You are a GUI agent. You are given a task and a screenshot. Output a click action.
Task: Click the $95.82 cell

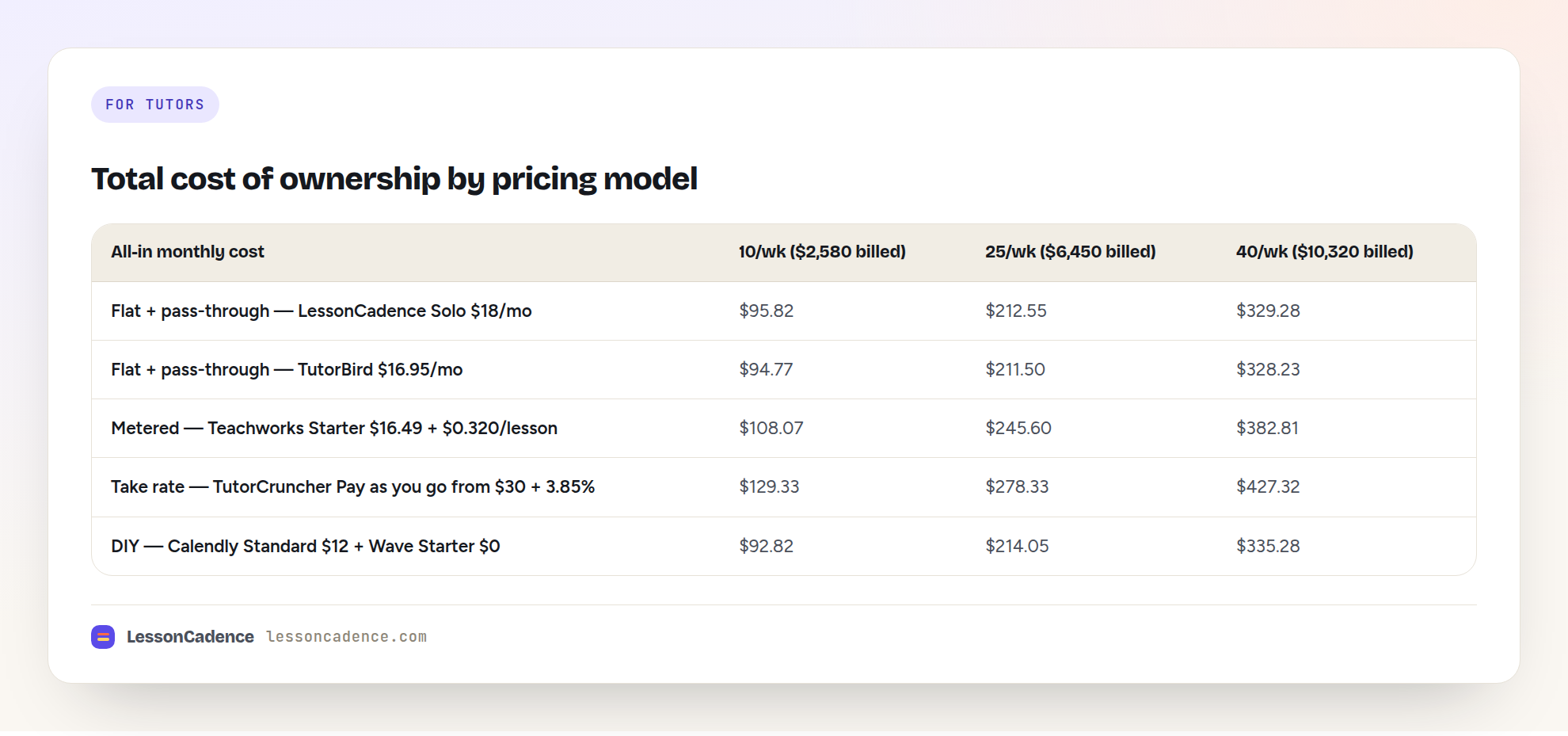tap(767, 311)
